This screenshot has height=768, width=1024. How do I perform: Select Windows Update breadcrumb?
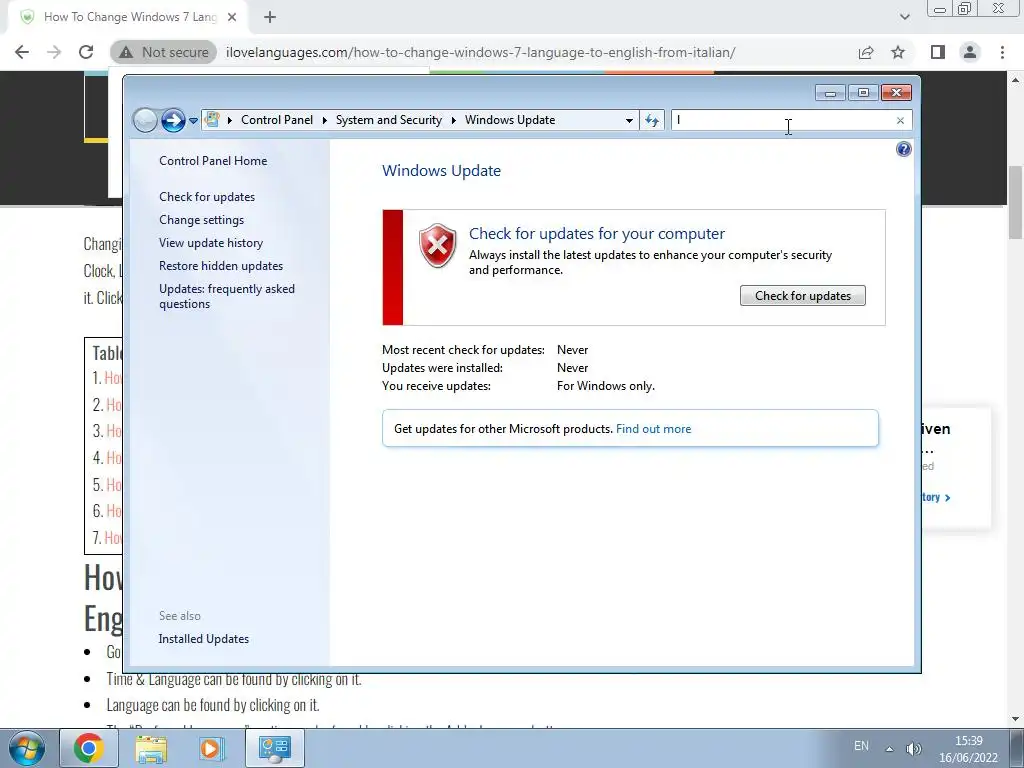coord(510,120)
